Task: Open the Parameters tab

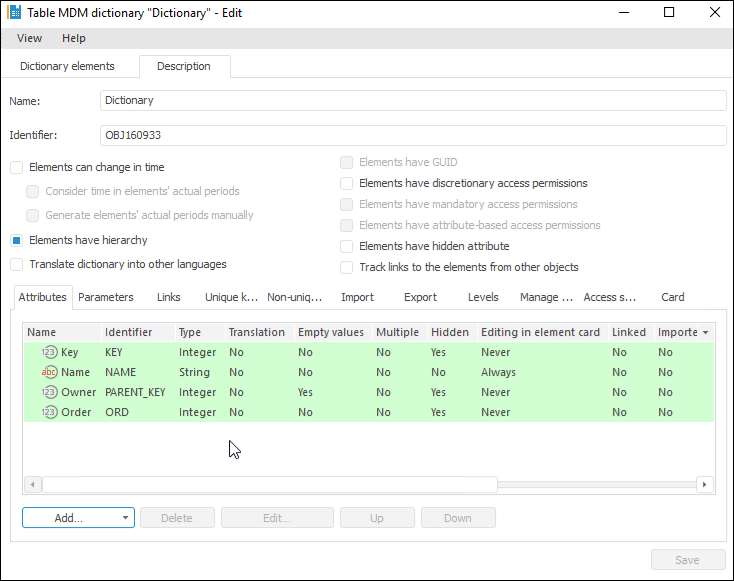Action: click(x=106, y=297)
